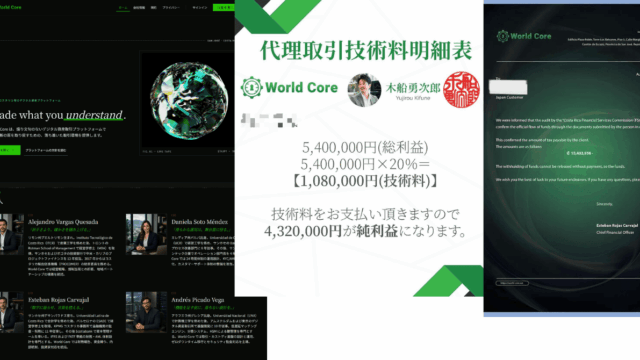Select the name Esteban Rojas Carvajal heading
Image resolution: width=640 pixels, height=360 pixels.
tap(58, 300)
